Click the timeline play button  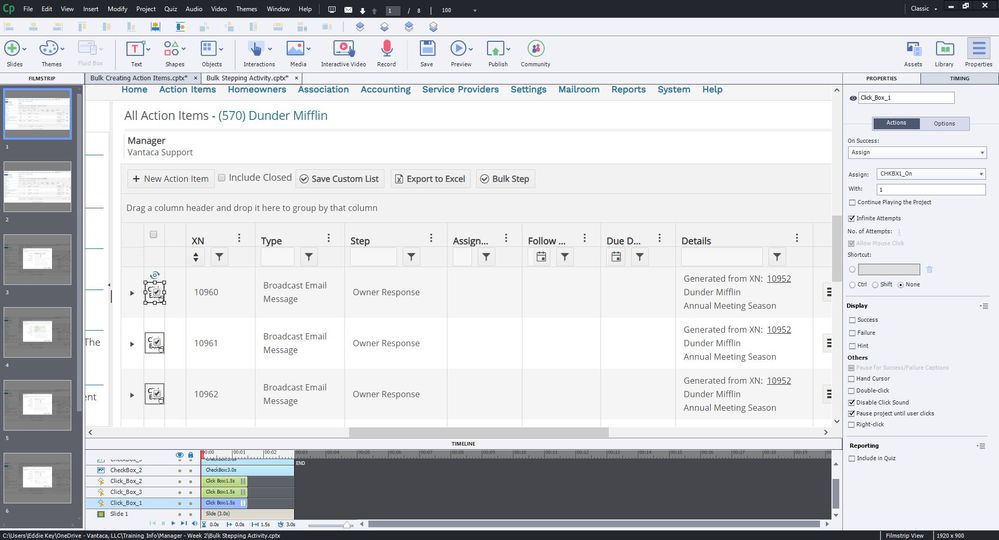click(173, 523)
